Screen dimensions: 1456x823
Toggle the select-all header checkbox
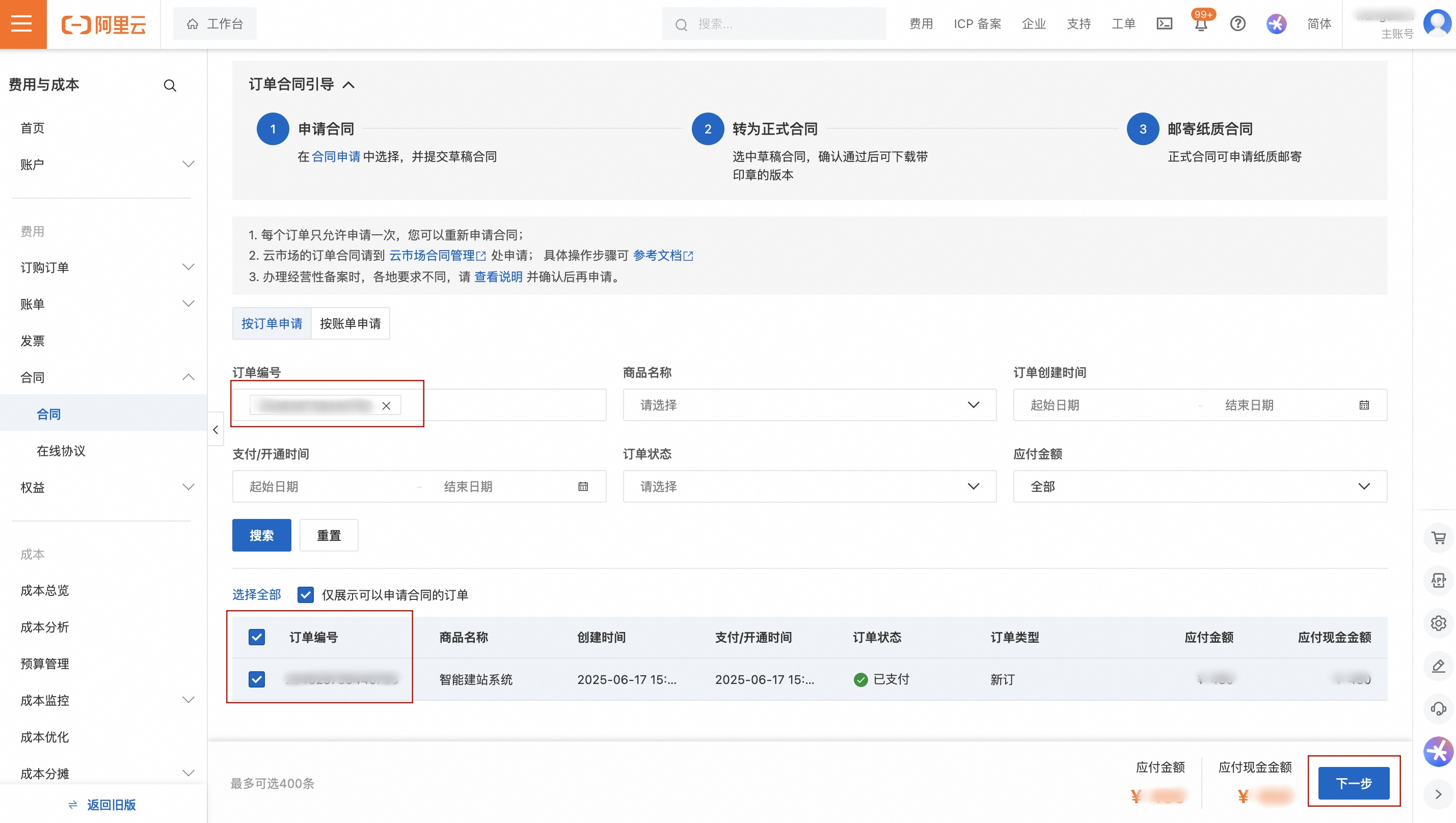click(x=257, y=638)
